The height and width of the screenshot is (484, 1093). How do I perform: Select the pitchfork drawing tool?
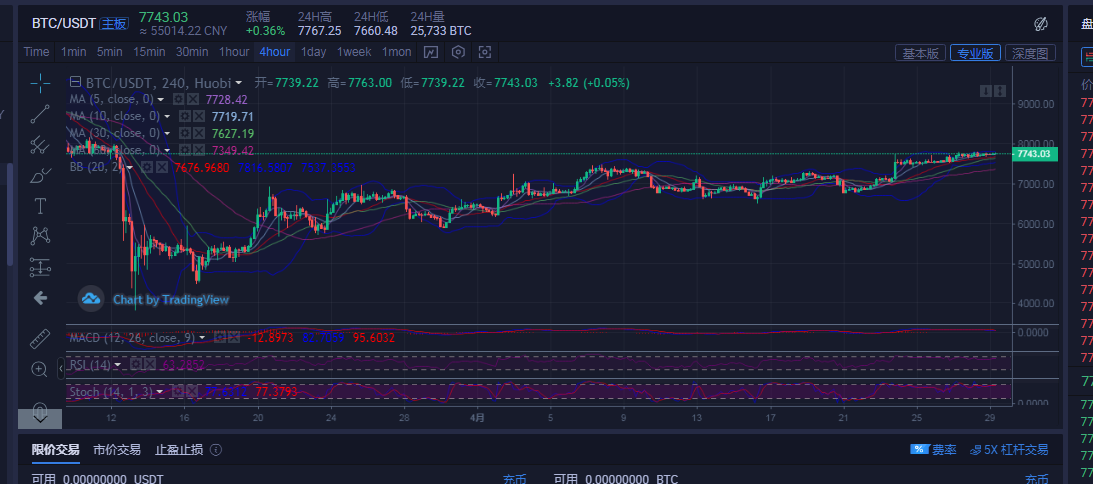[40, 144]
